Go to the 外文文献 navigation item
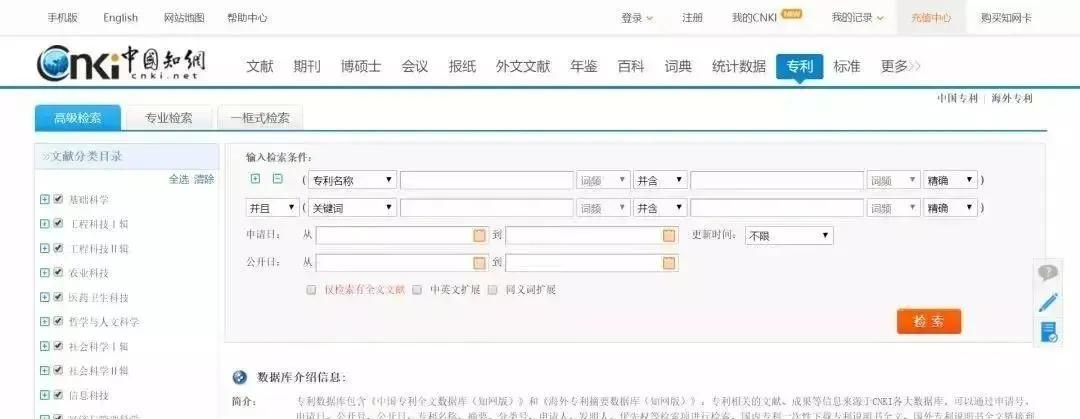This screenshot has width=1080, height=419. tap(523, 67)
